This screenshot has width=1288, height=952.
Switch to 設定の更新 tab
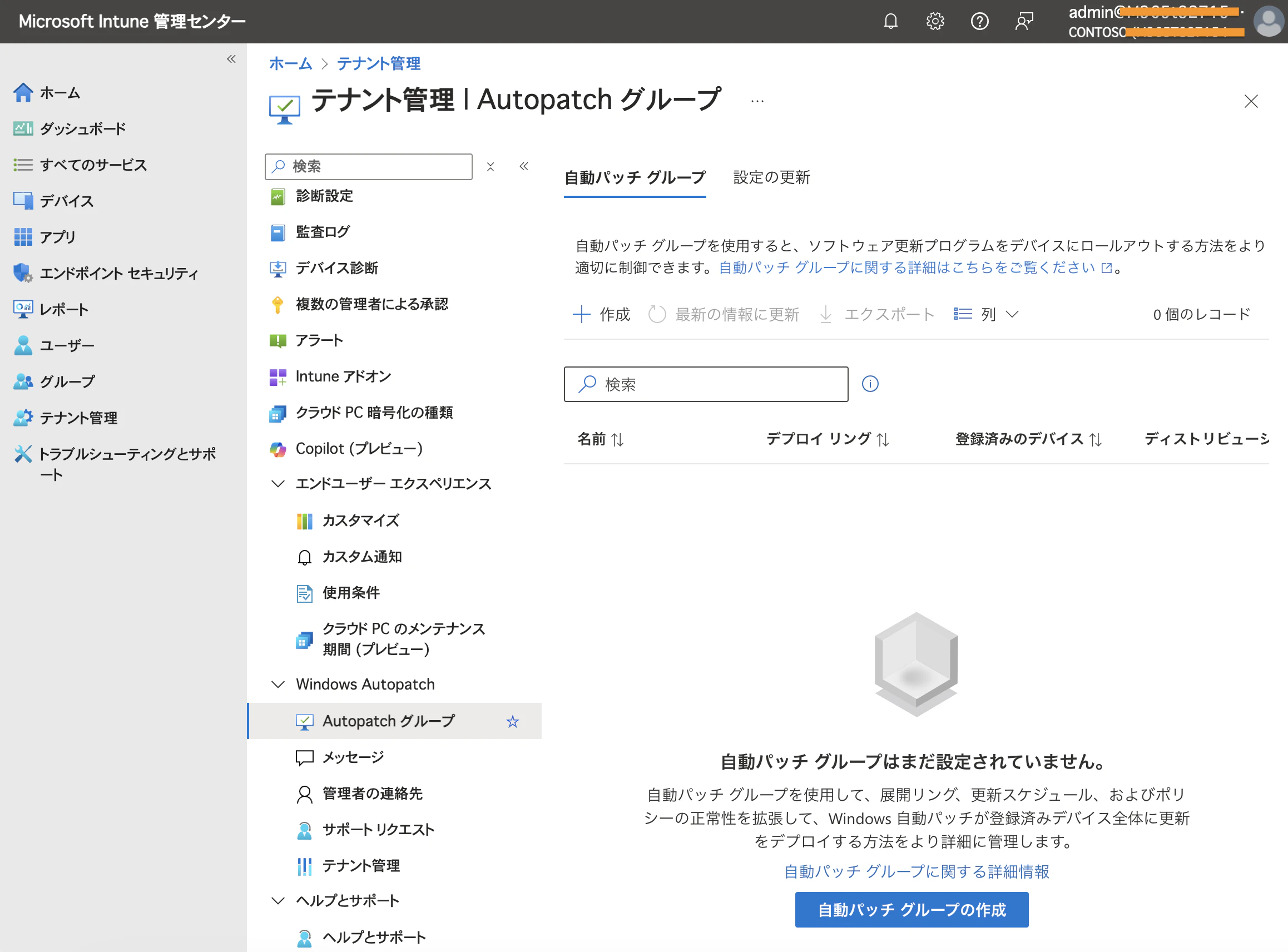772,177
